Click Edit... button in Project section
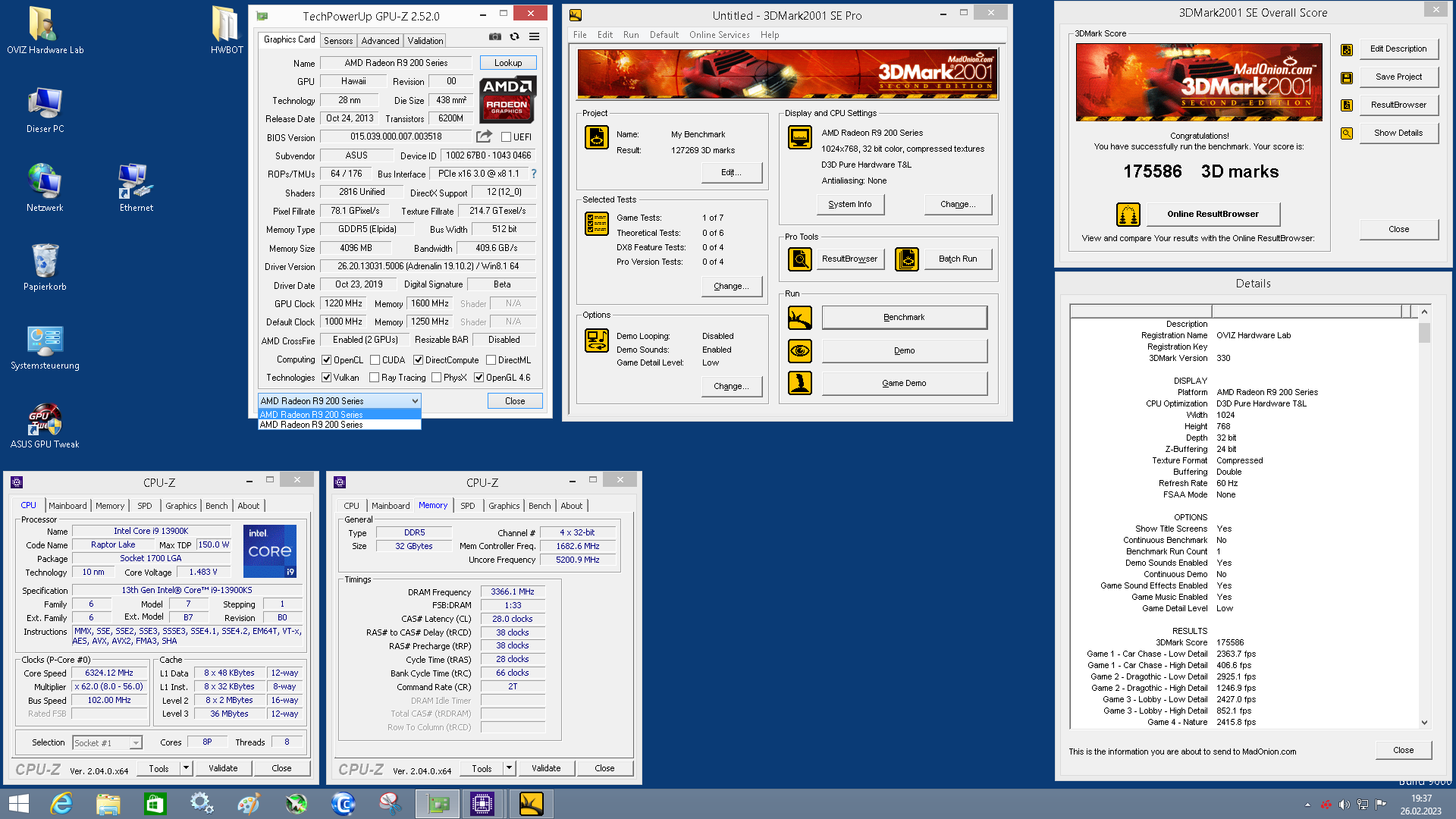The width and height of the screenshot is (1456, 819). point(731,173)
